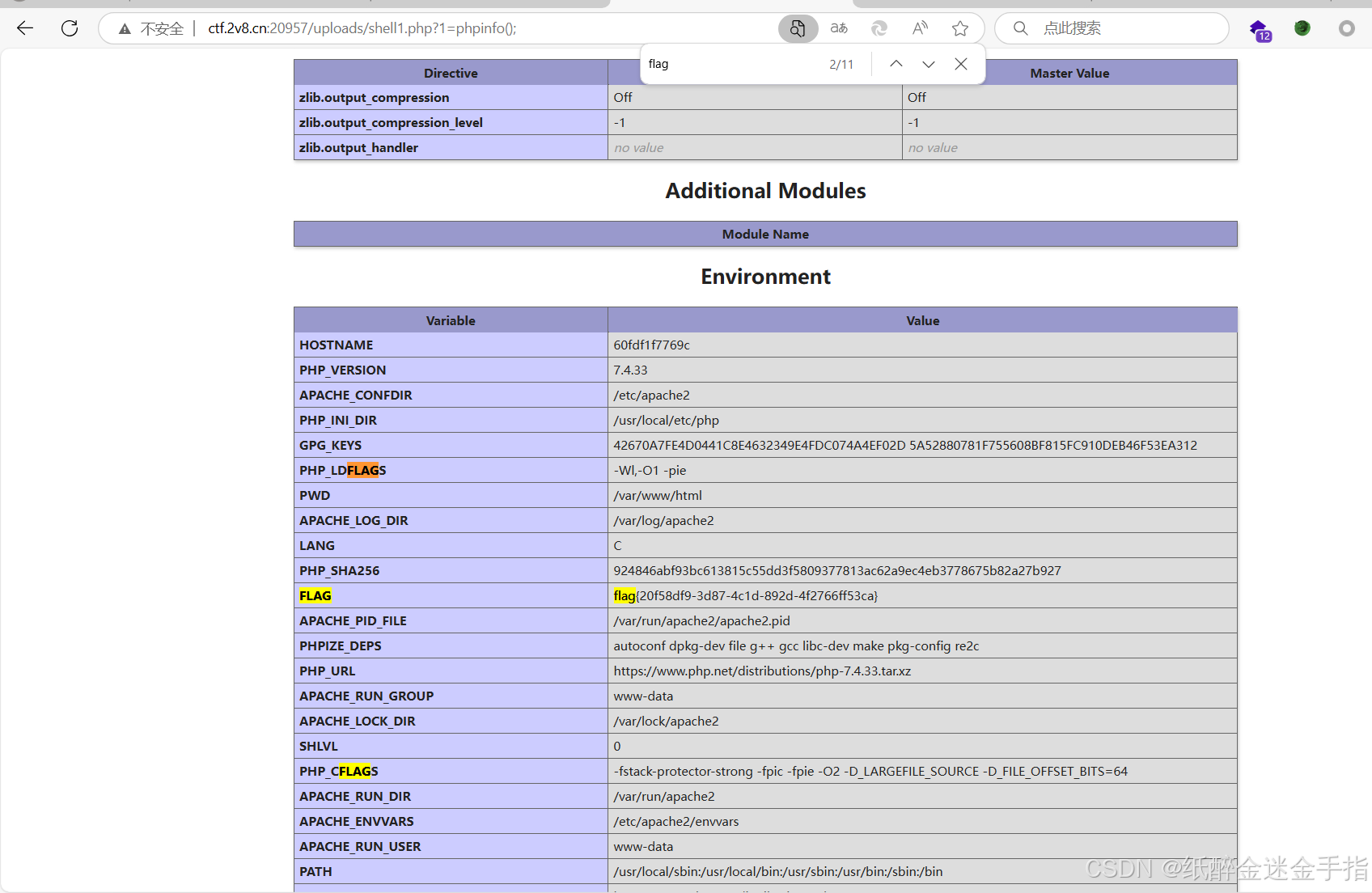The width and height of the screenshot is (1372, 893).
Task: Close the find bar
Action: [961, 64]
